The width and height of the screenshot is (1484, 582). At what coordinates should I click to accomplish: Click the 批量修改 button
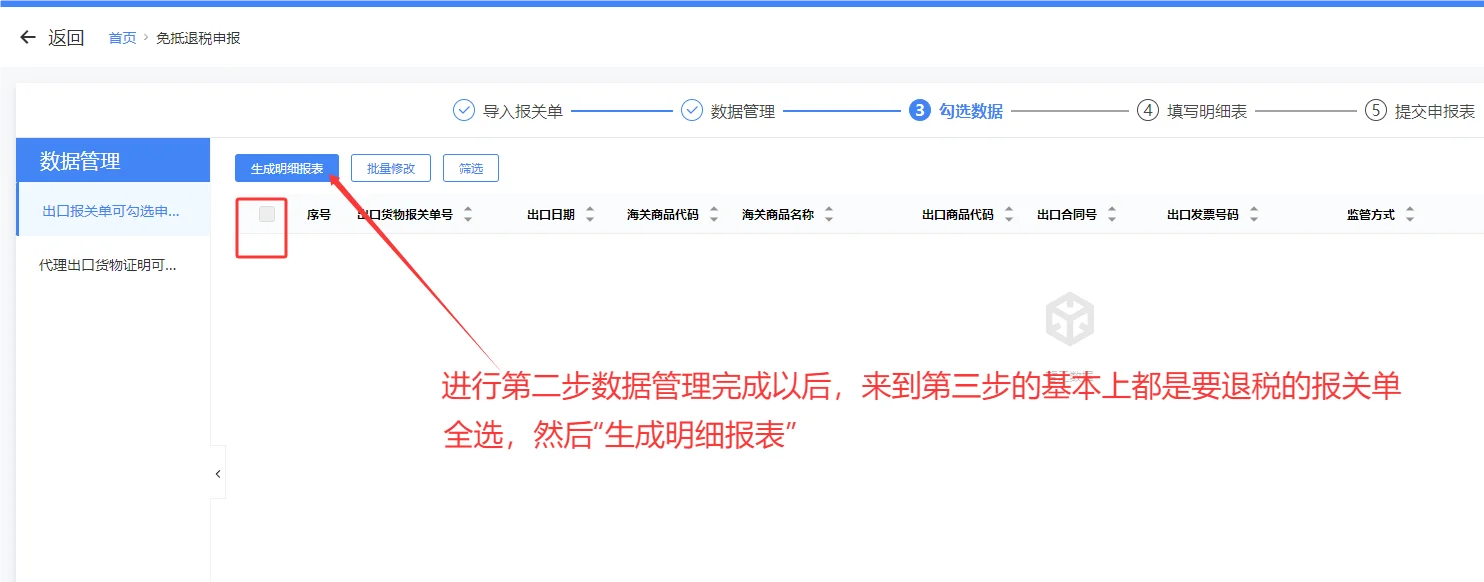coord(390,168)
